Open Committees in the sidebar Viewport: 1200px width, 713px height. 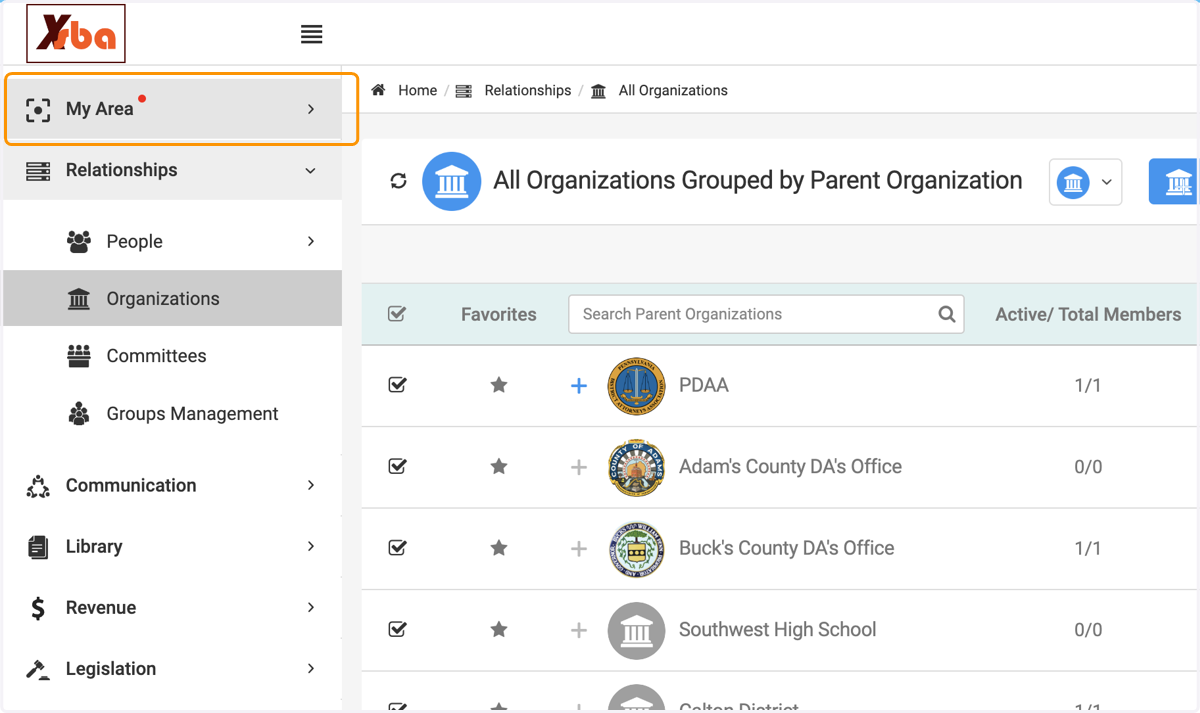(x=156, y=356)
